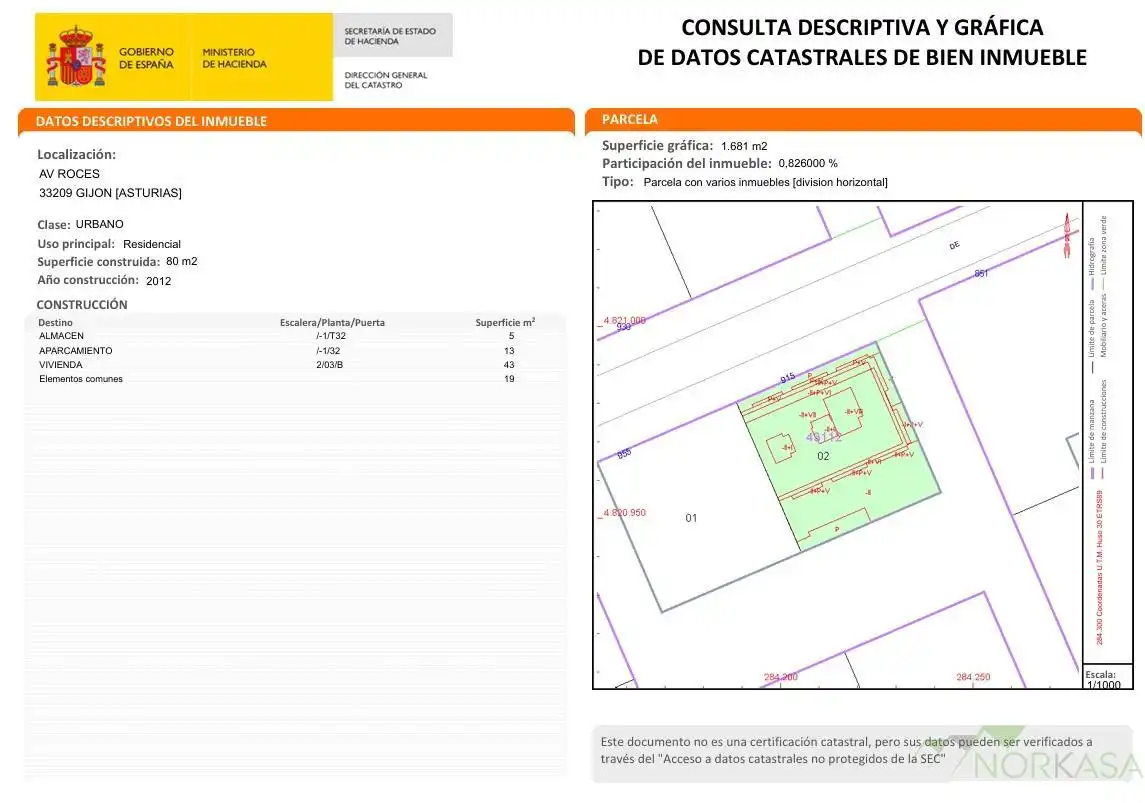Click the 284.250 coordinate label
Viewport: 1145px width, 803px height.
tap(973, 677)
